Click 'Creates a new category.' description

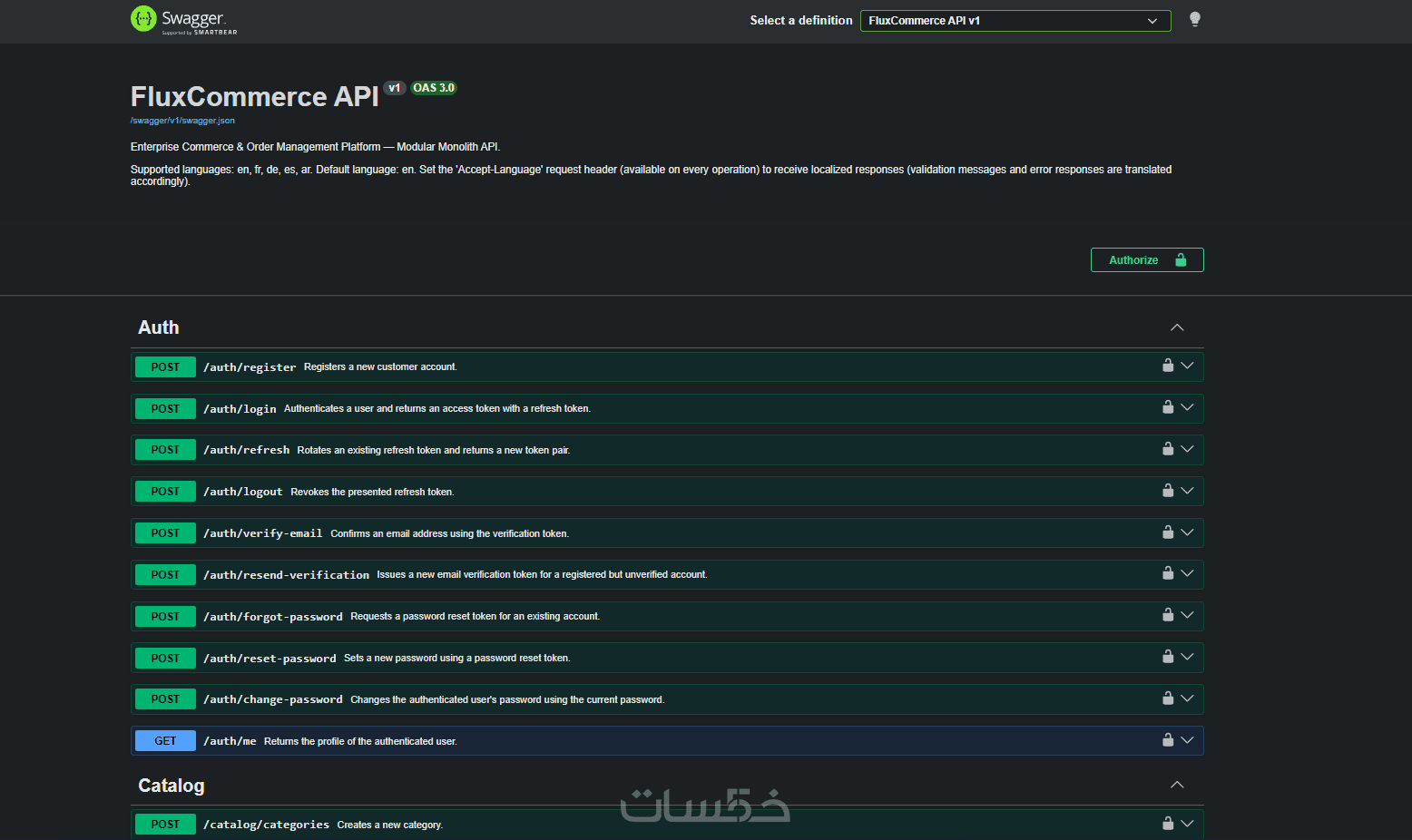pyautogui.click(x=390, y=825)
